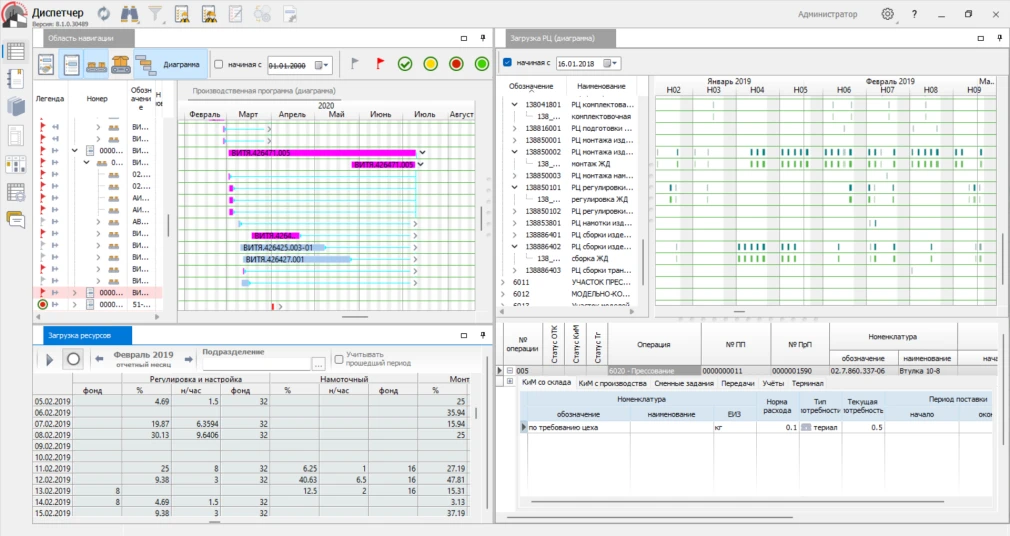Click the yellow circle status filter

tap(430, 64)
